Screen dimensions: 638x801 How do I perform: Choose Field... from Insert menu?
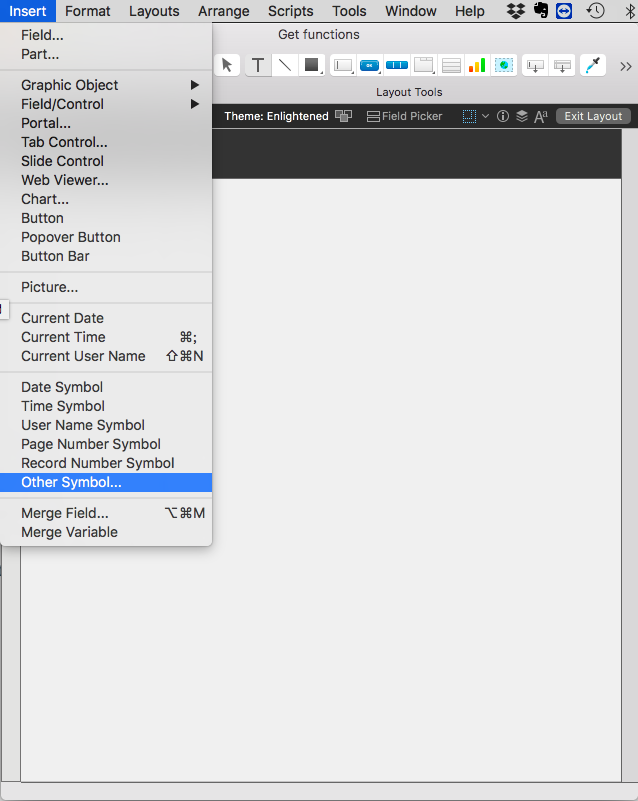(106, 35)
